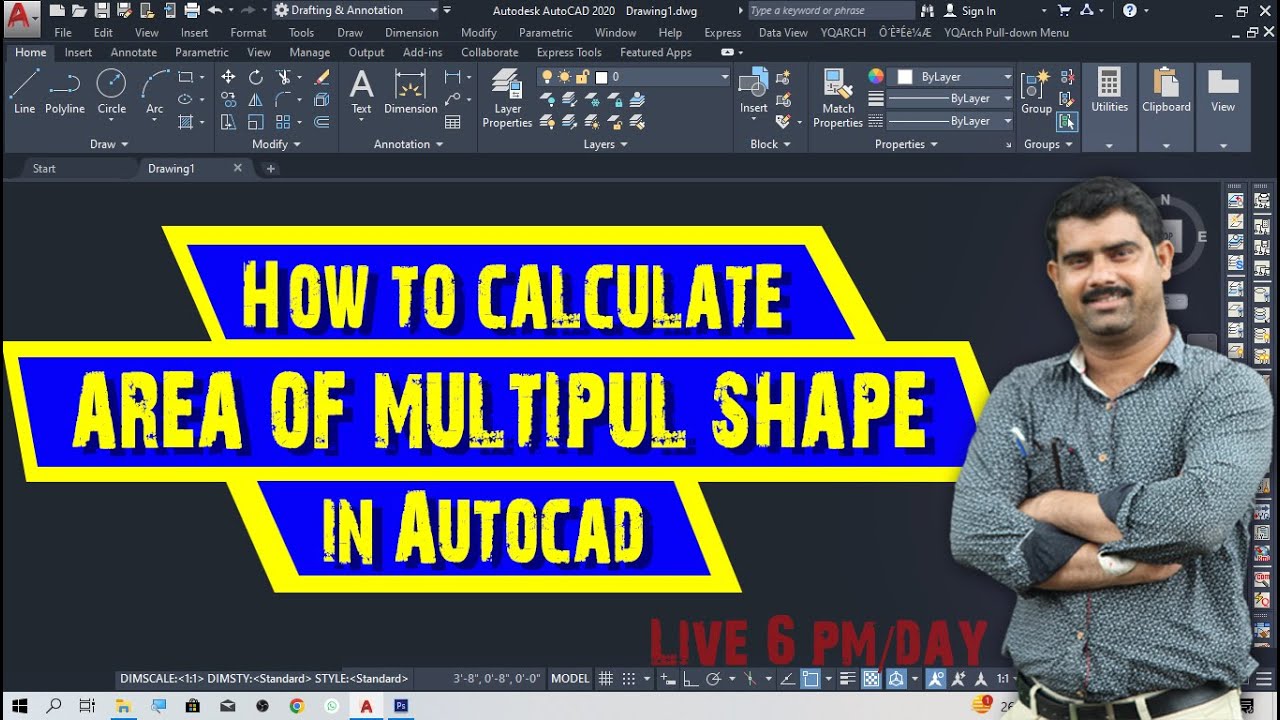Switch to the Parametric ribbon tab
1280x720 pixels.
coord(202,52)
